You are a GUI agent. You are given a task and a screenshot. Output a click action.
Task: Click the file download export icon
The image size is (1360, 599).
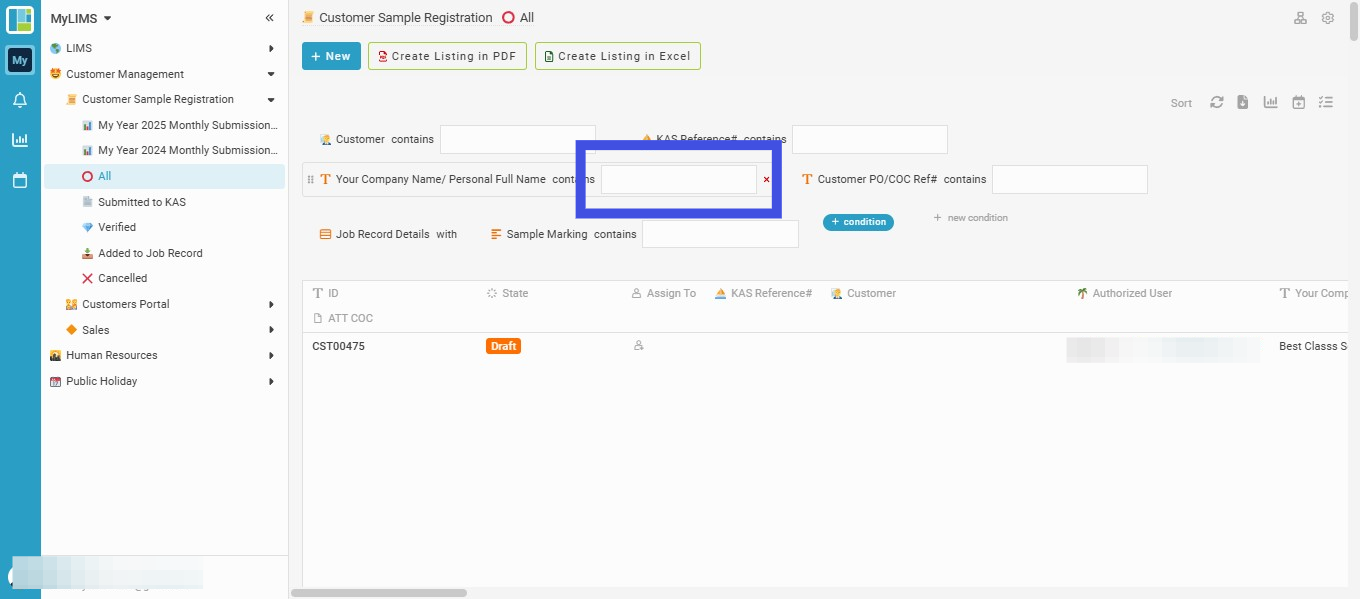coord(1243,102)
